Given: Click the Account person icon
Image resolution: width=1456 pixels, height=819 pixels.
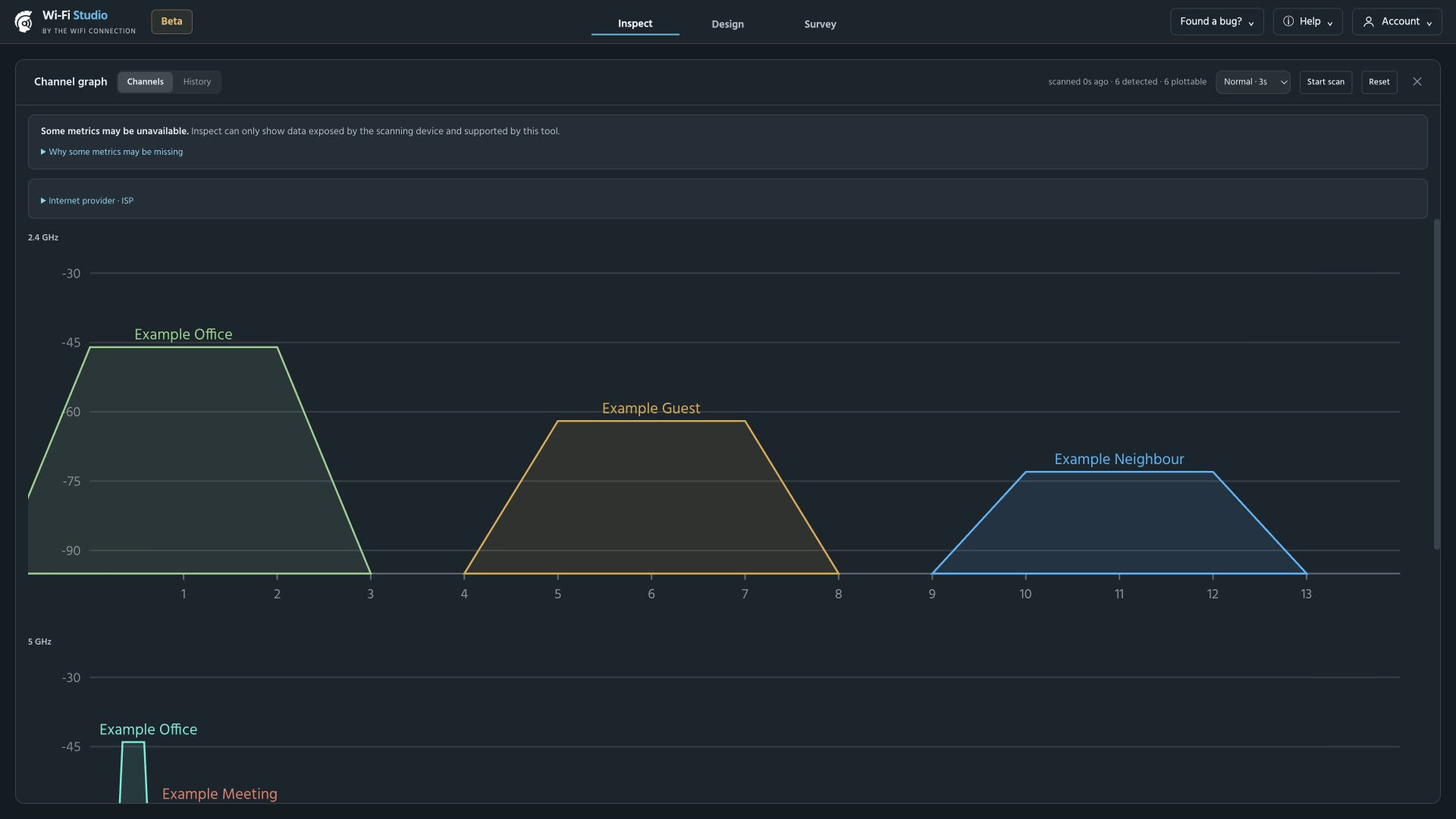Looking at the screenshot, I should (x=1368, y=22).
